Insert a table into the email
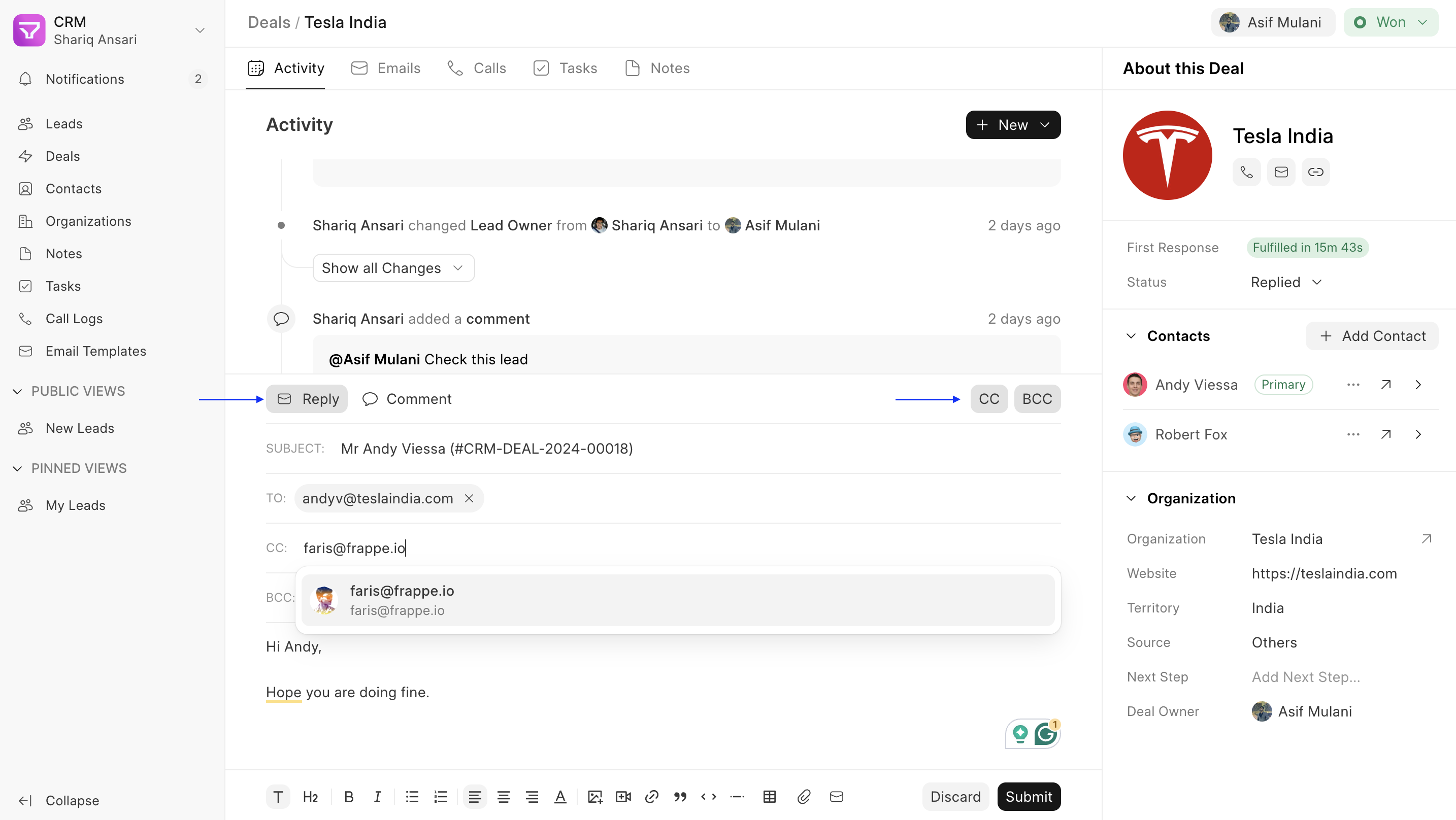Viewport: 1456px width, 820px height. (x=769, y=797)
